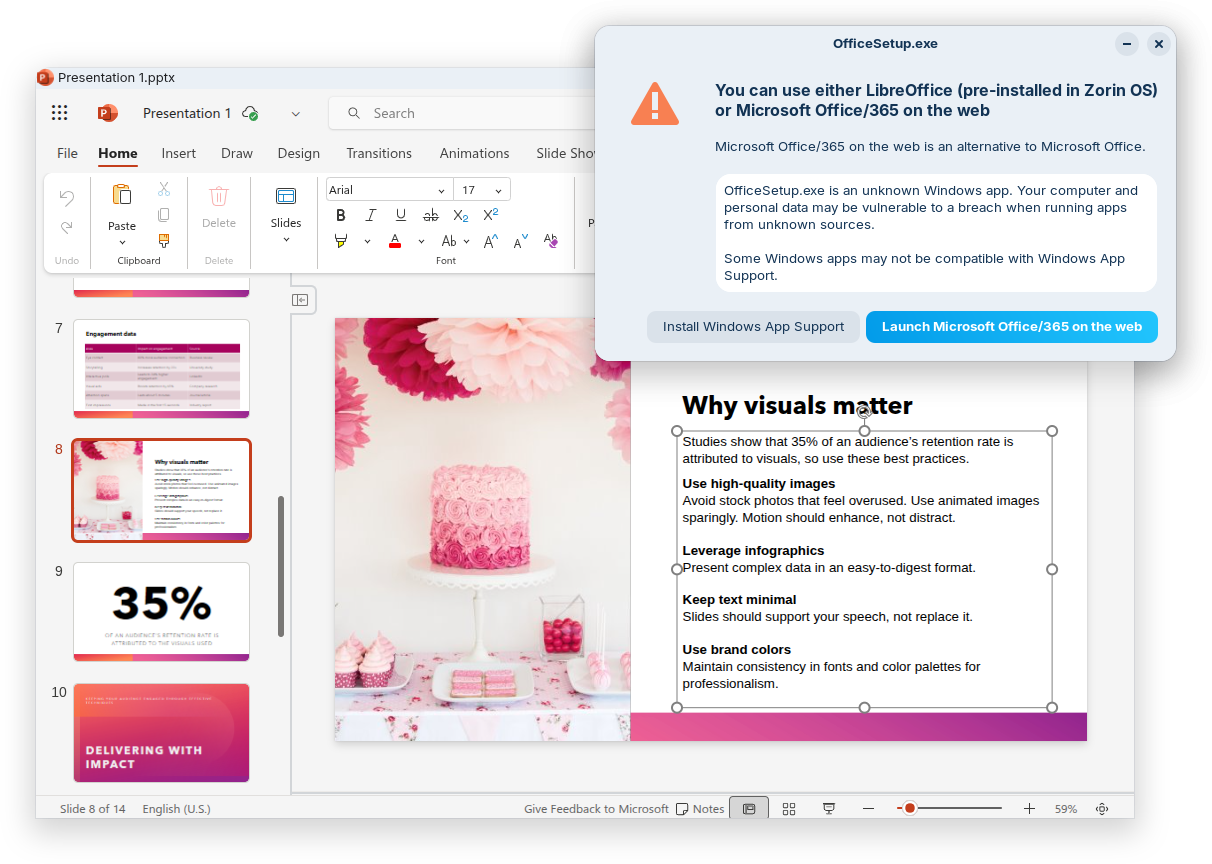This screenshot has height=864, width=1212.
Task: Increase the font size with Grow Font
Action: [x=489, y=240]
